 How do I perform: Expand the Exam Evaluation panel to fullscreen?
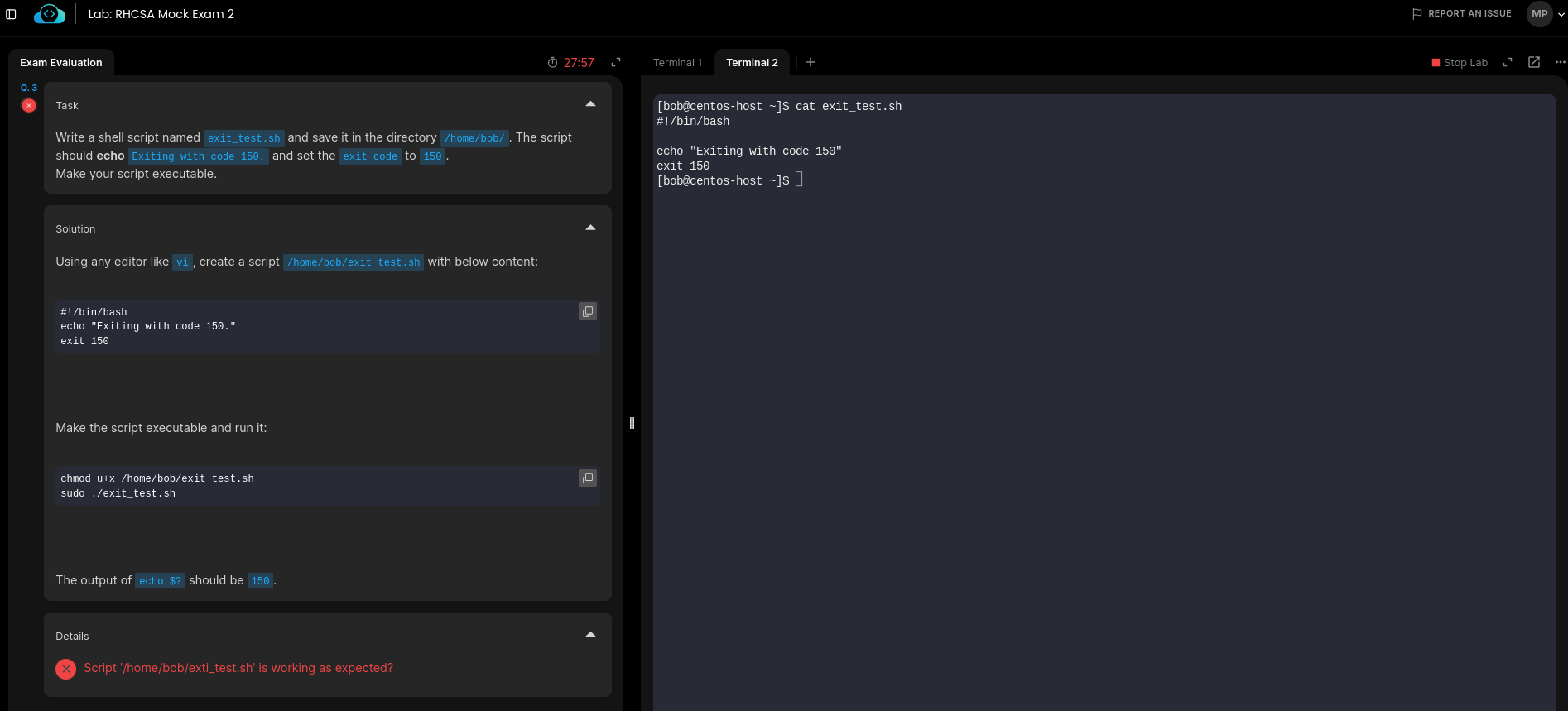coord(616,63)
